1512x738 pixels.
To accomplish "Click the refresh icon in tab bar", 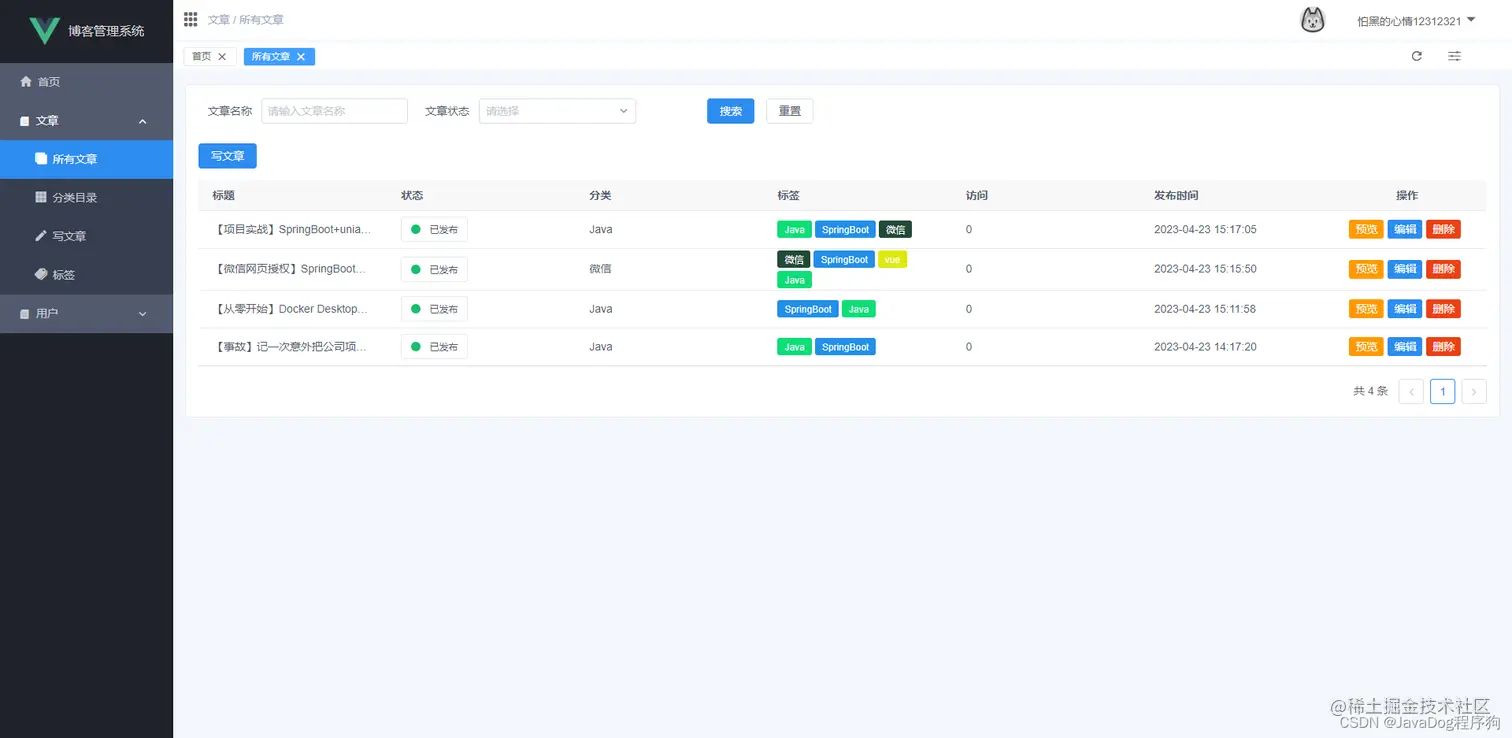I will [1417, 56].
